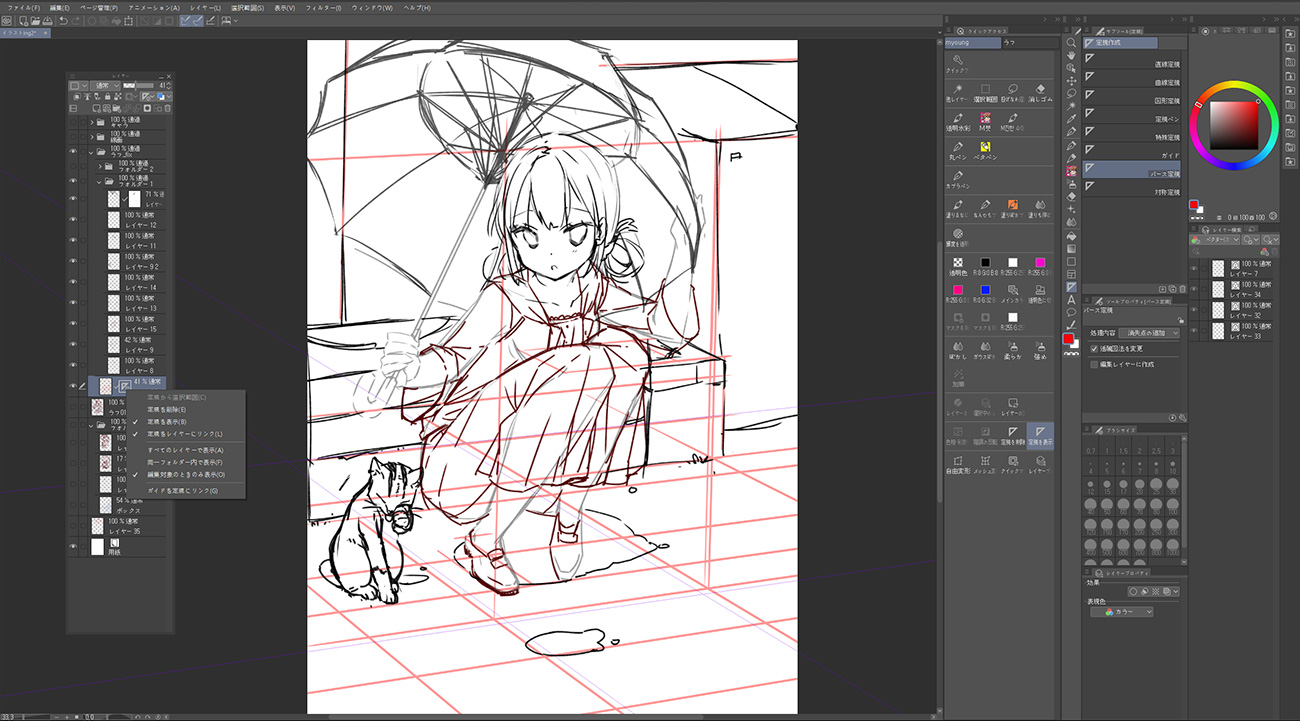Open the 表現色 カラー dropdown
This screenshot has height=721, width=1300.
[1121, 612]
